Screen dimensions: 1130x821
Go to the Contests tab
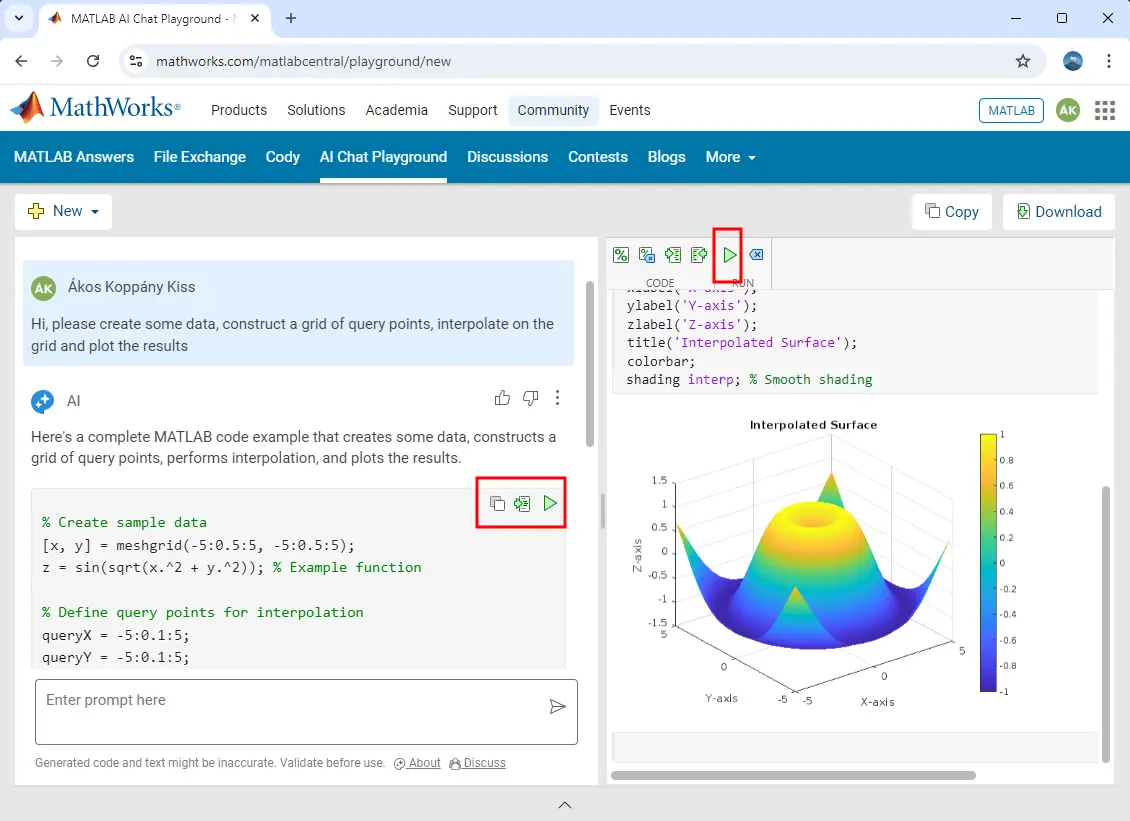point(598,157)
